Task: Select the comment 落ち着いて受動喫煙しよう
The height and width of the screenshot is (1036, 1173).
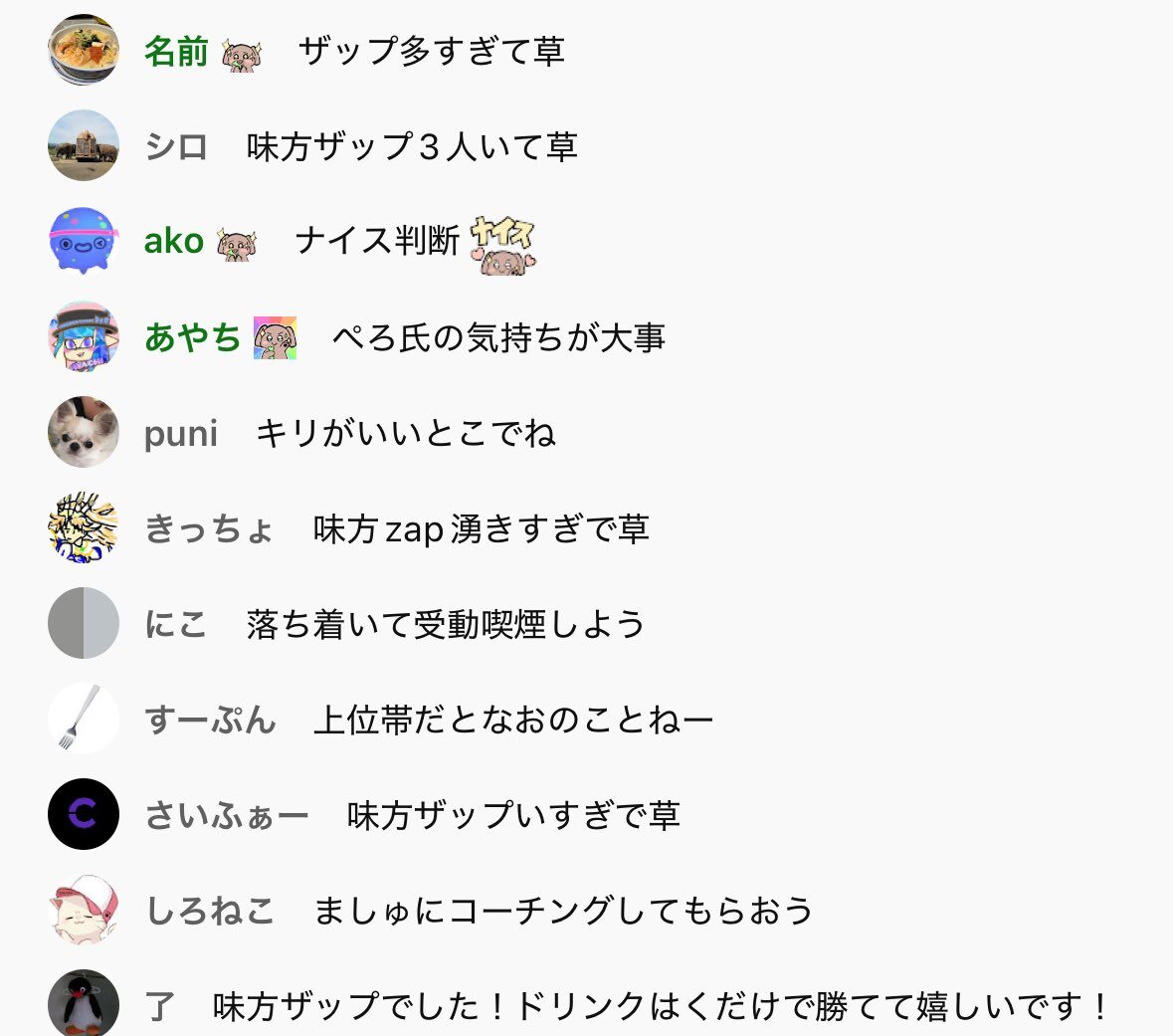Action: [x=445, y=624]
